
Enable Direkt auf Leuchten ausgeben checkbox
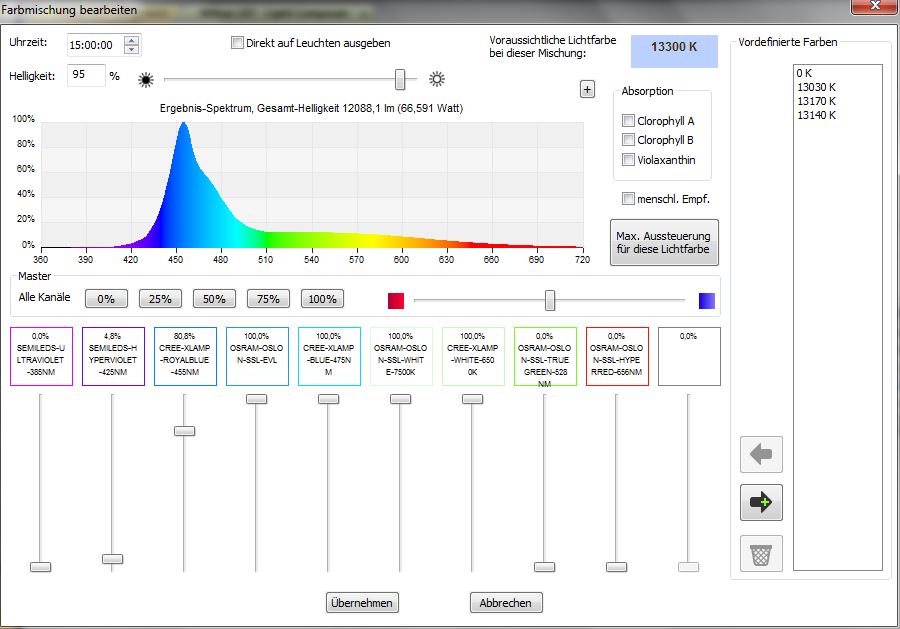[238, 43]
